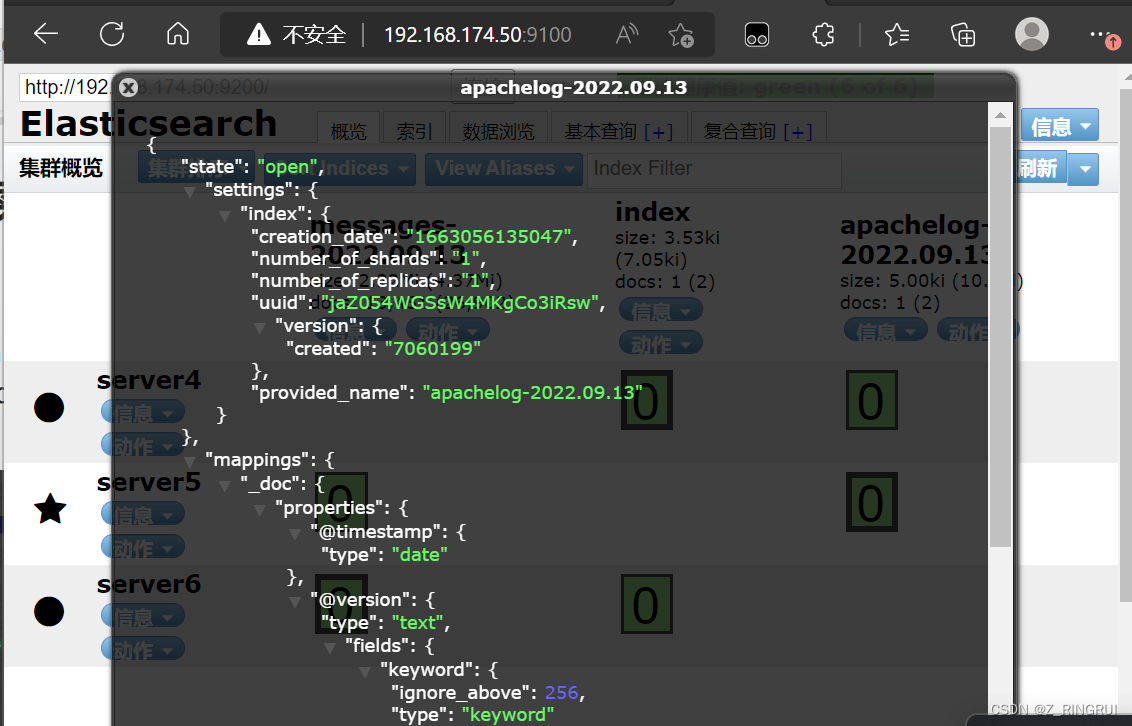Open the View Aliases dropdown
1132x726 pixels.
(504, 169)
